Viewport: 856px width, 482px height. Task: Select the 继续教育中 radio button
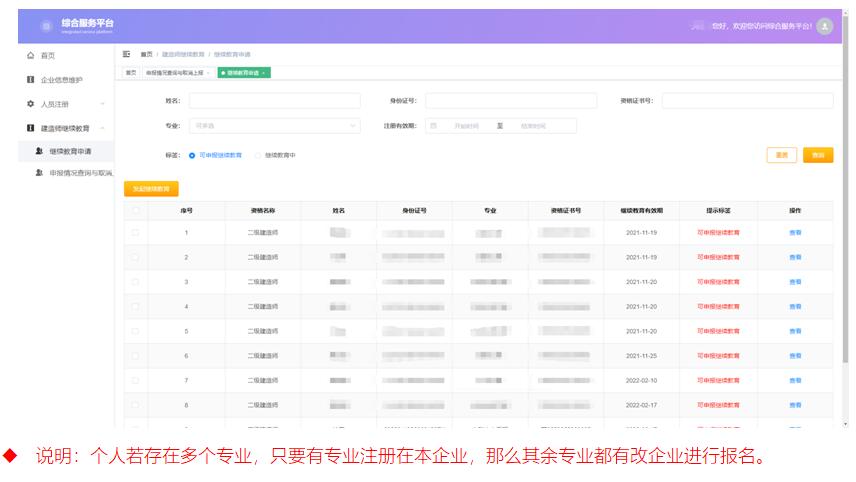[257, 155]
